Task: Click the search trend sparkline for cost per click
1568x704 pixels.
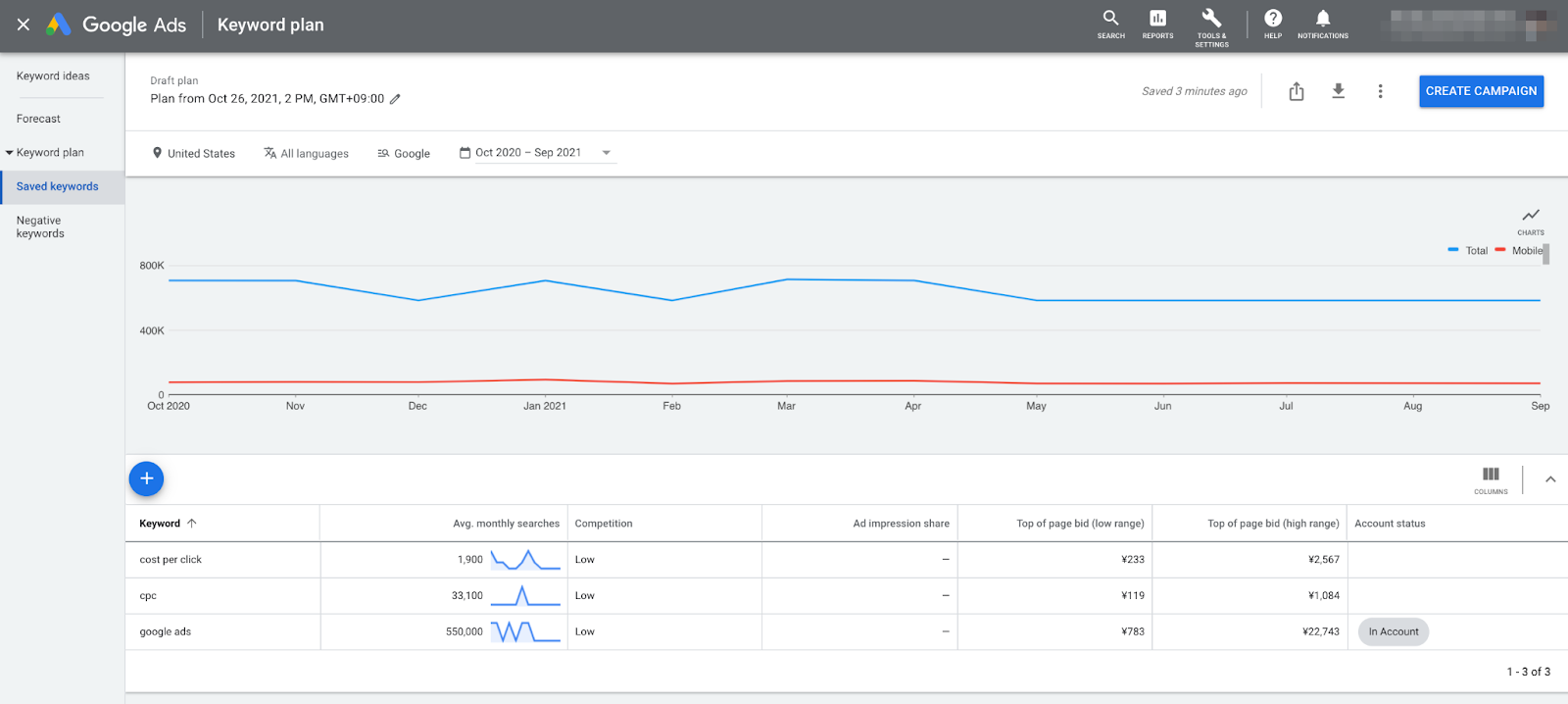Action: 525,560
